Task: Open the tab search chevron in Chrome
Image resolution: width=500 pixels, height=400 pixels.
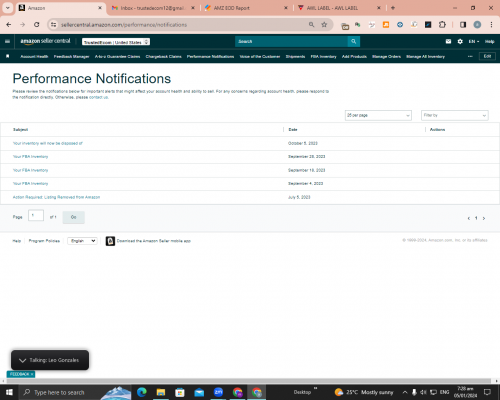Action: [x=8, y=8]
